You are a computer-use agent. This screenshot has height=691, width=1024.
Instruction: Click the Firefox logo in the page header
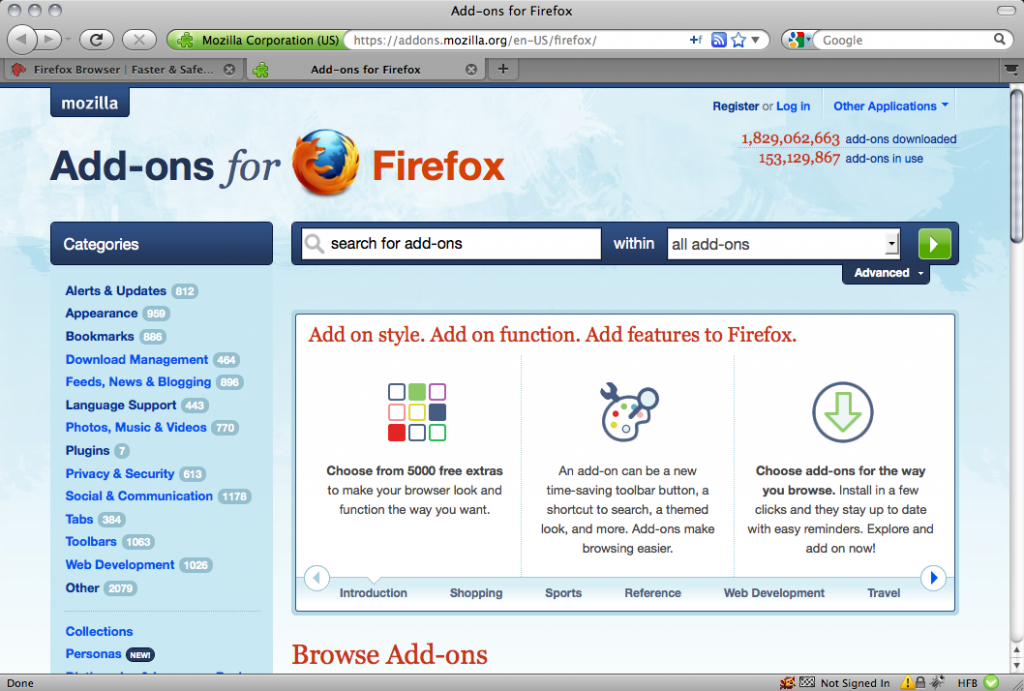click(326, 163)
